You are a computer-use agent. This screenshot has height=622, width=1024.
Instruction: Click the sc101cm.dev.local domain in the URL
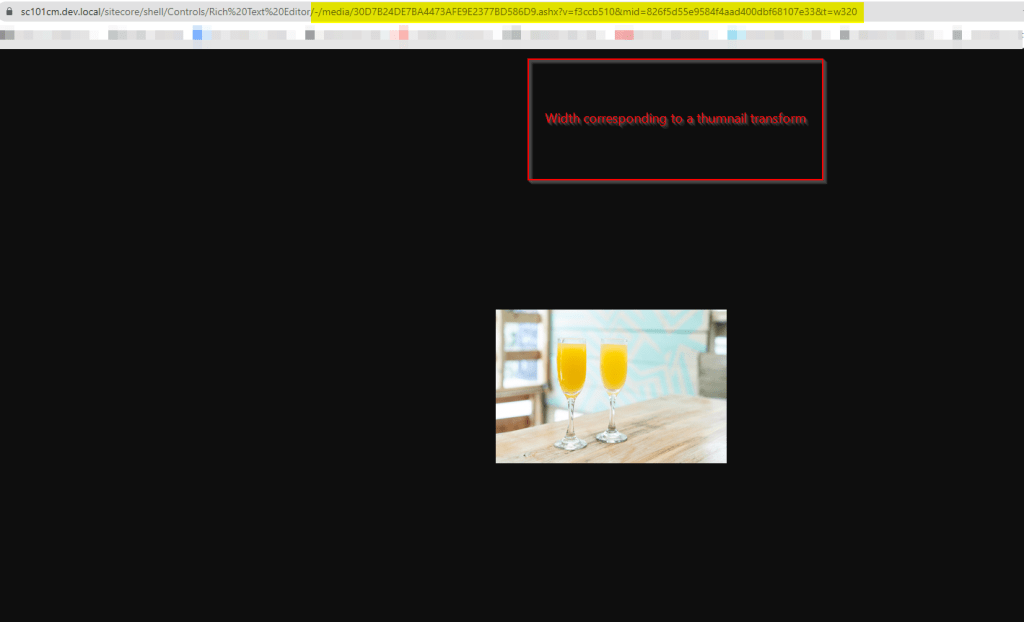(x=60, y=12)
